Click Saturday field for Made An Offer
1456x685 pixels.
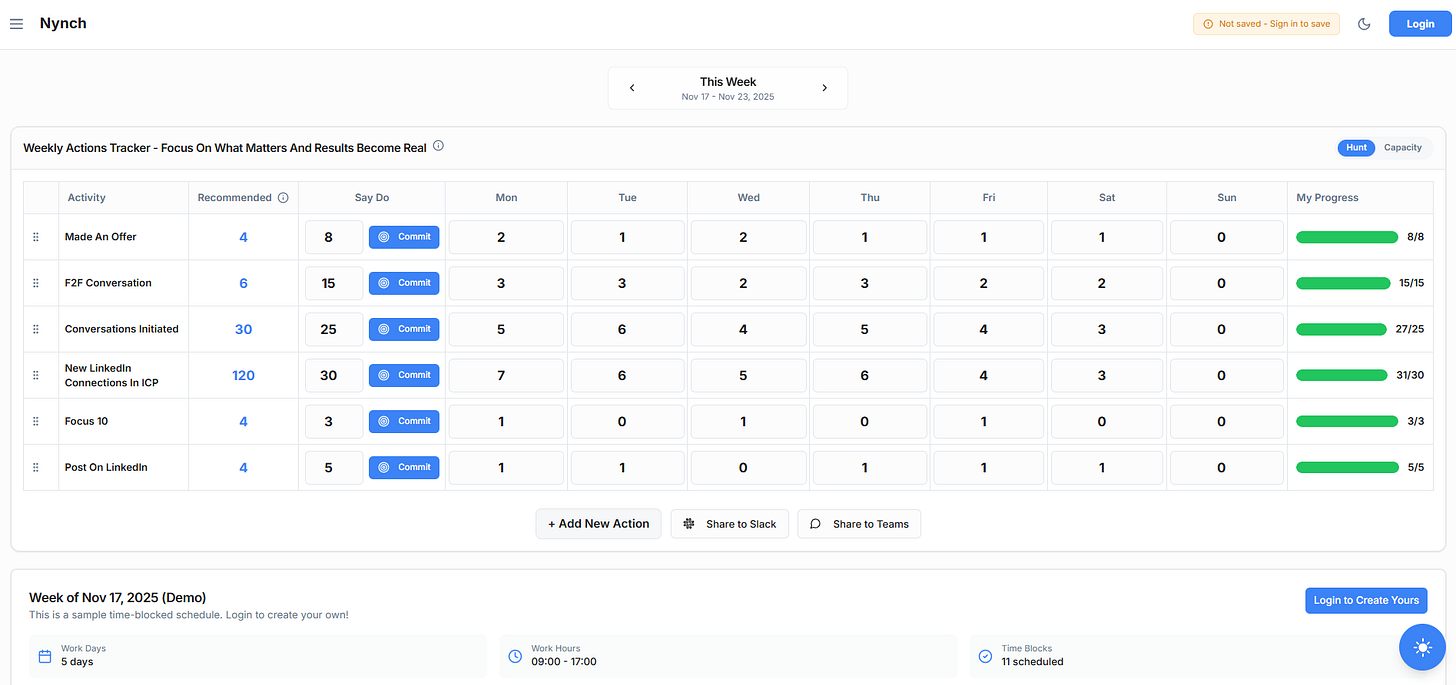pos(1107,237)
